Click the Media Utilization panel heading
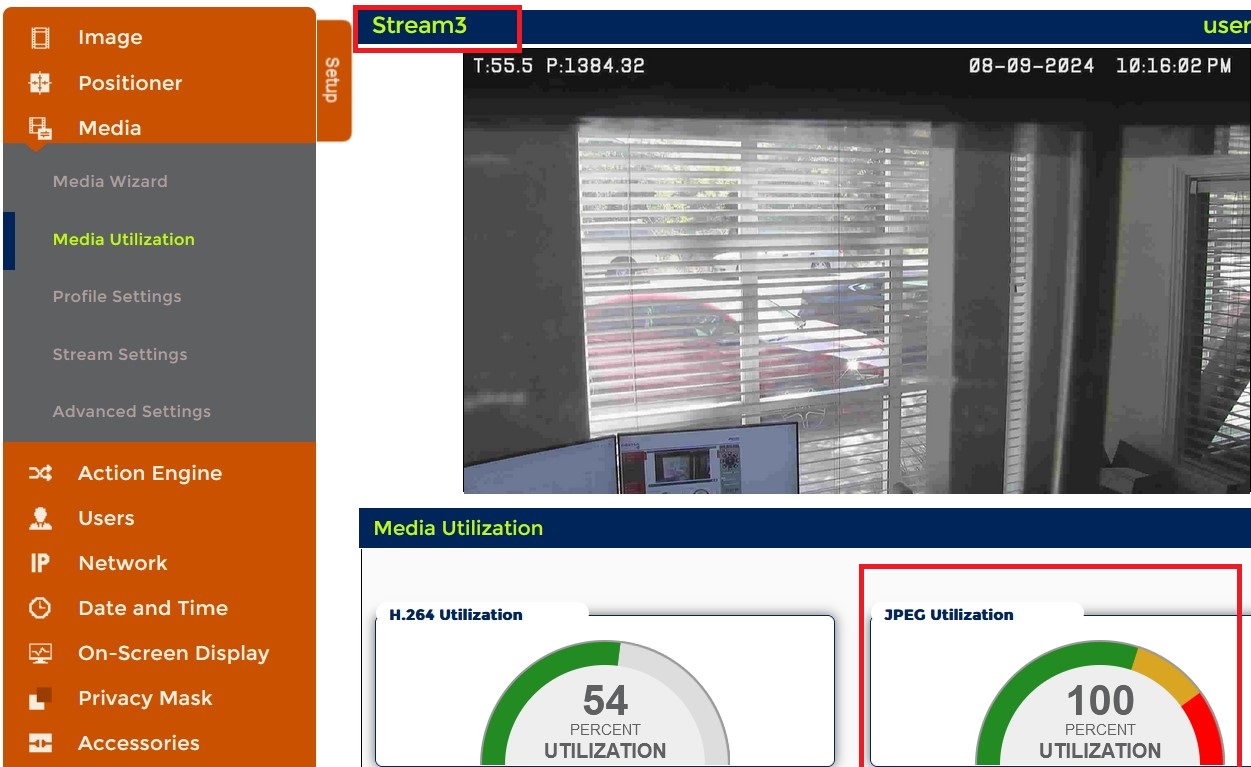Viewport: 1251px width, 767px height. pyautogui.click(x=458, y=528)
